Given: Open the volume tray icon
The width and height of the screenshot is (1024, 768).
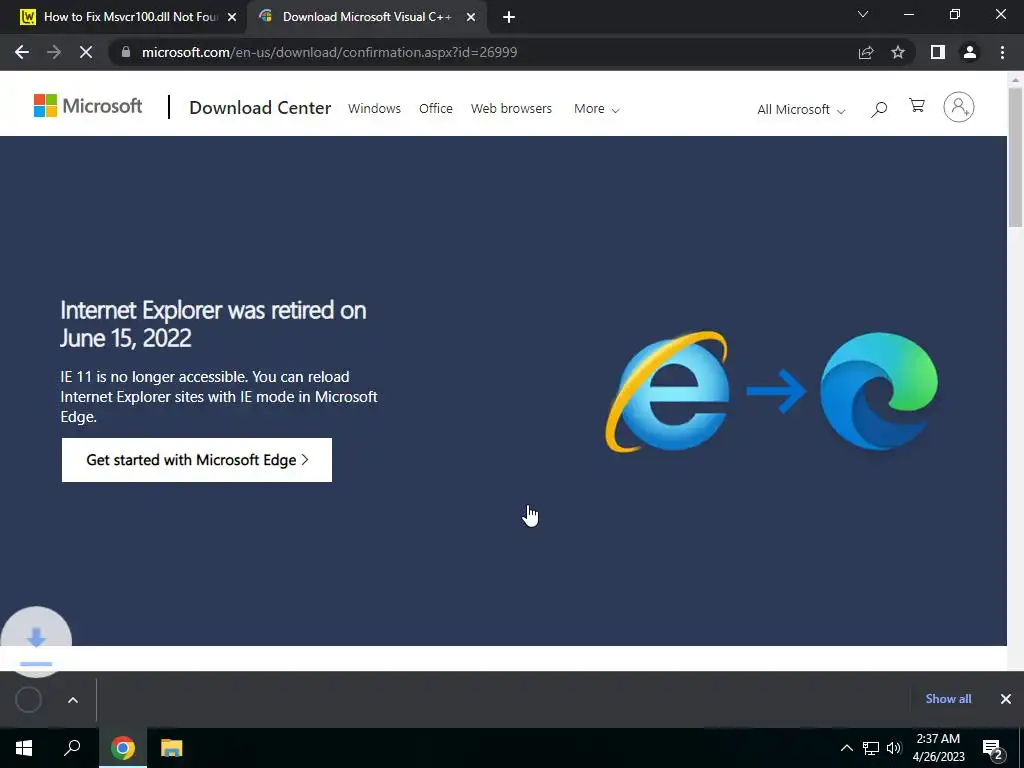Looking at the screenshot, I should (894, 748).
